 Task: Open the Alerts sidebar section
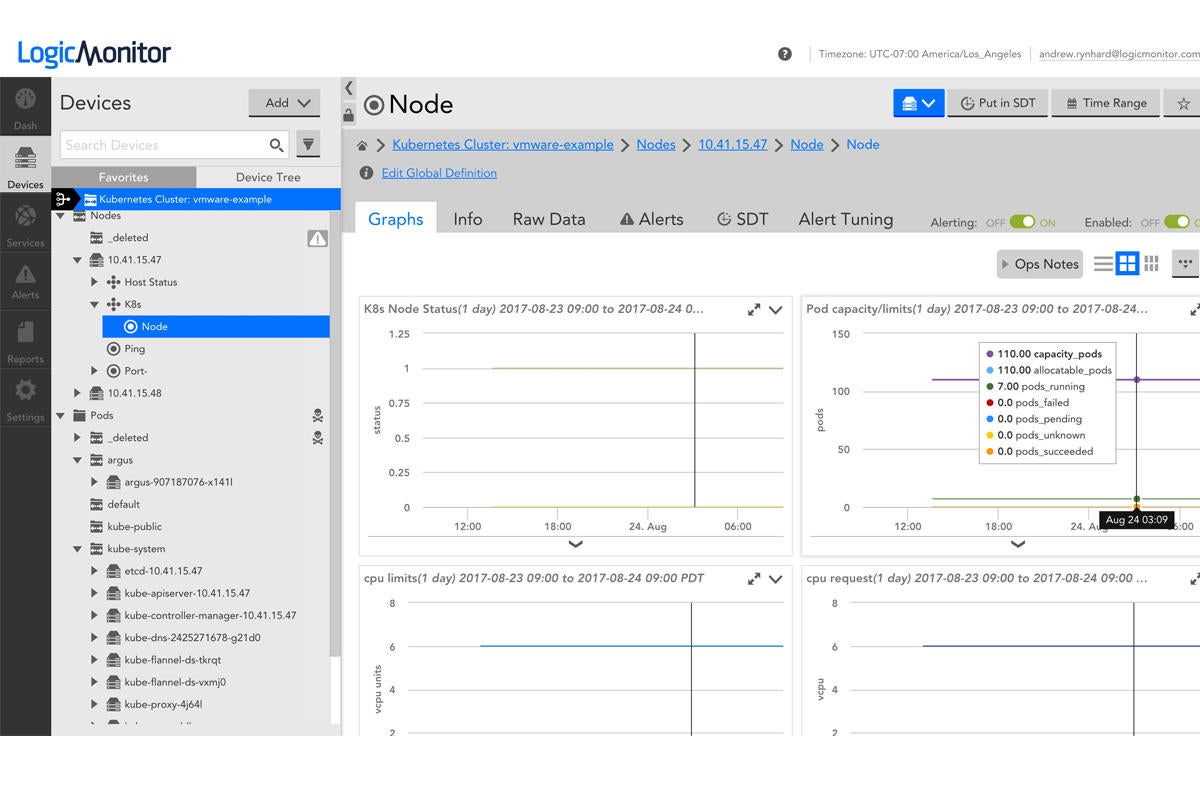(25, 282)
